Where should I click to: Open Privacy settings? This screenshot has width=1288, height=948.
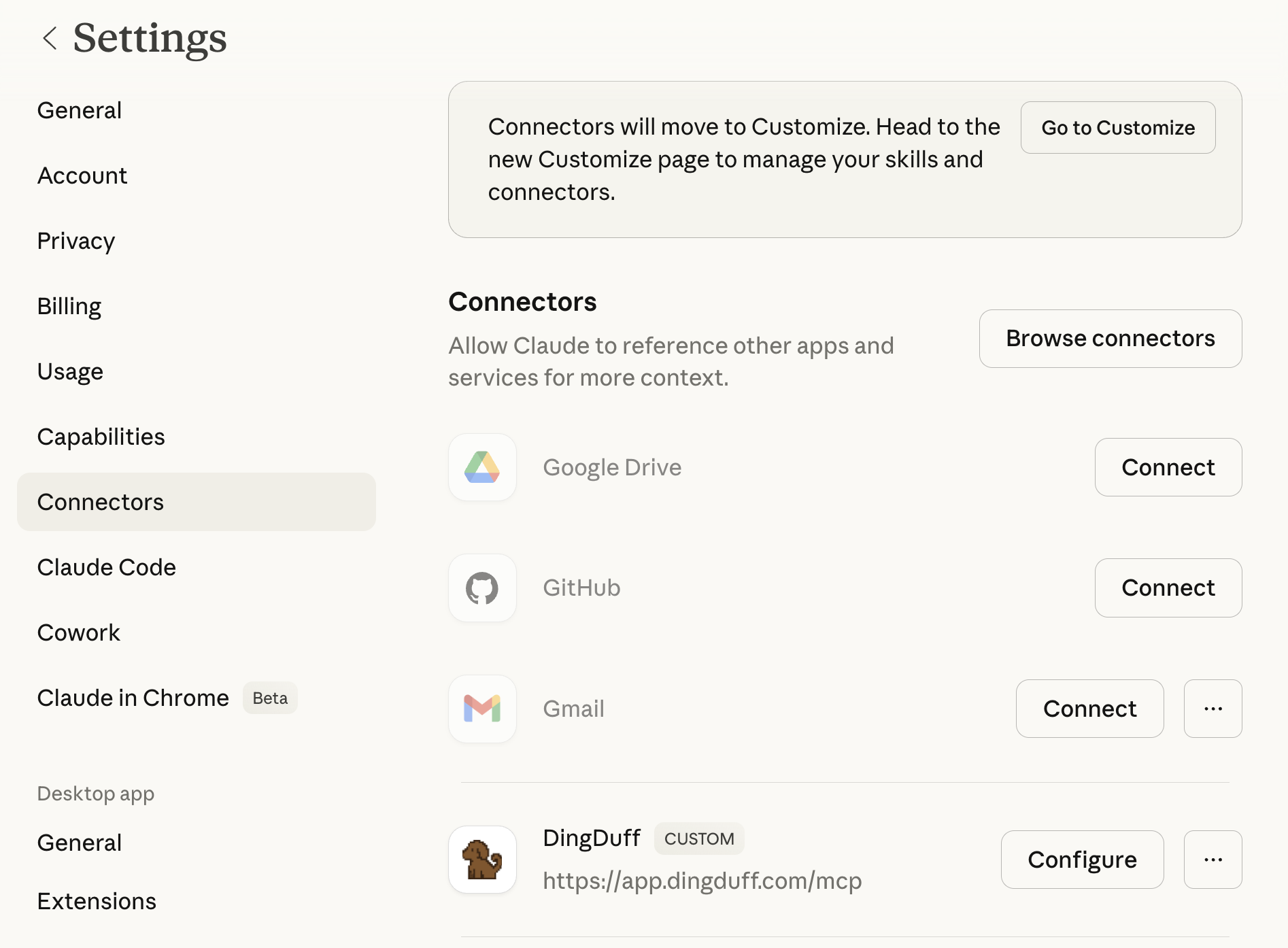(75, 241)
